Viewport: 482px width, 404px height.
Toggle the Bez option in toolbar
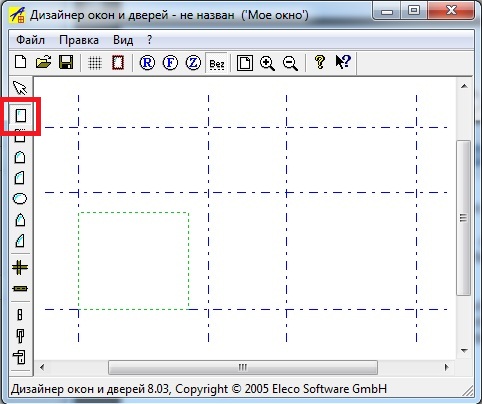217,63
